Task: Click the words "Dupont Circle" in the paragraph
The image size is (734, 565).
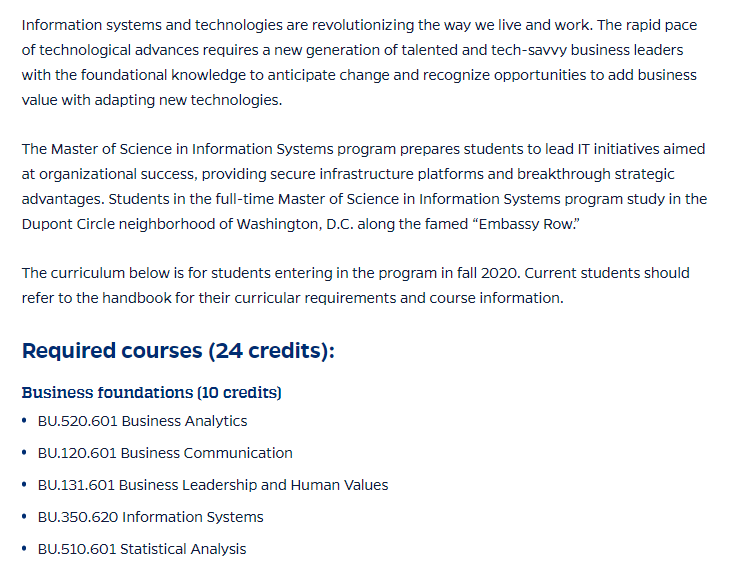Action: click(x=68, y=224)
